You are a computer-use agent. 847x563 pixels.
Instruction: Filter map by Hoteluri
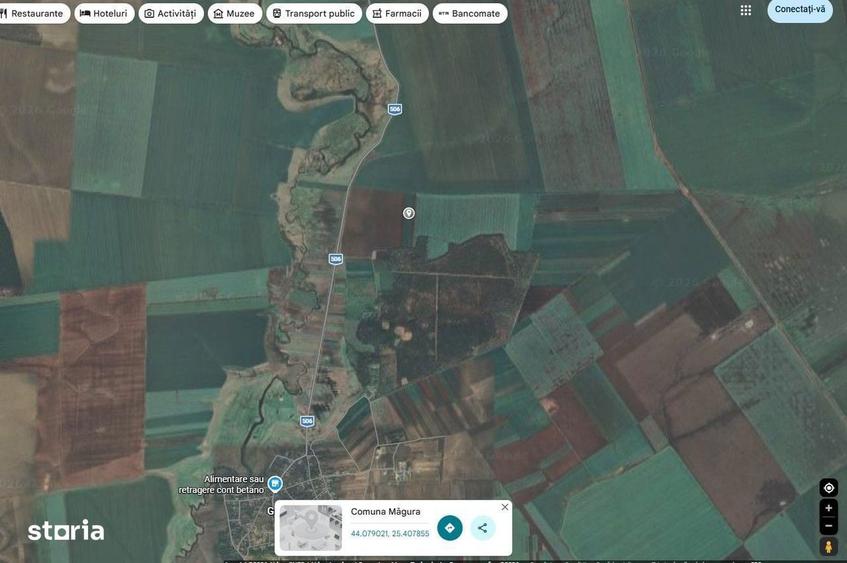(x=104, y=13)
